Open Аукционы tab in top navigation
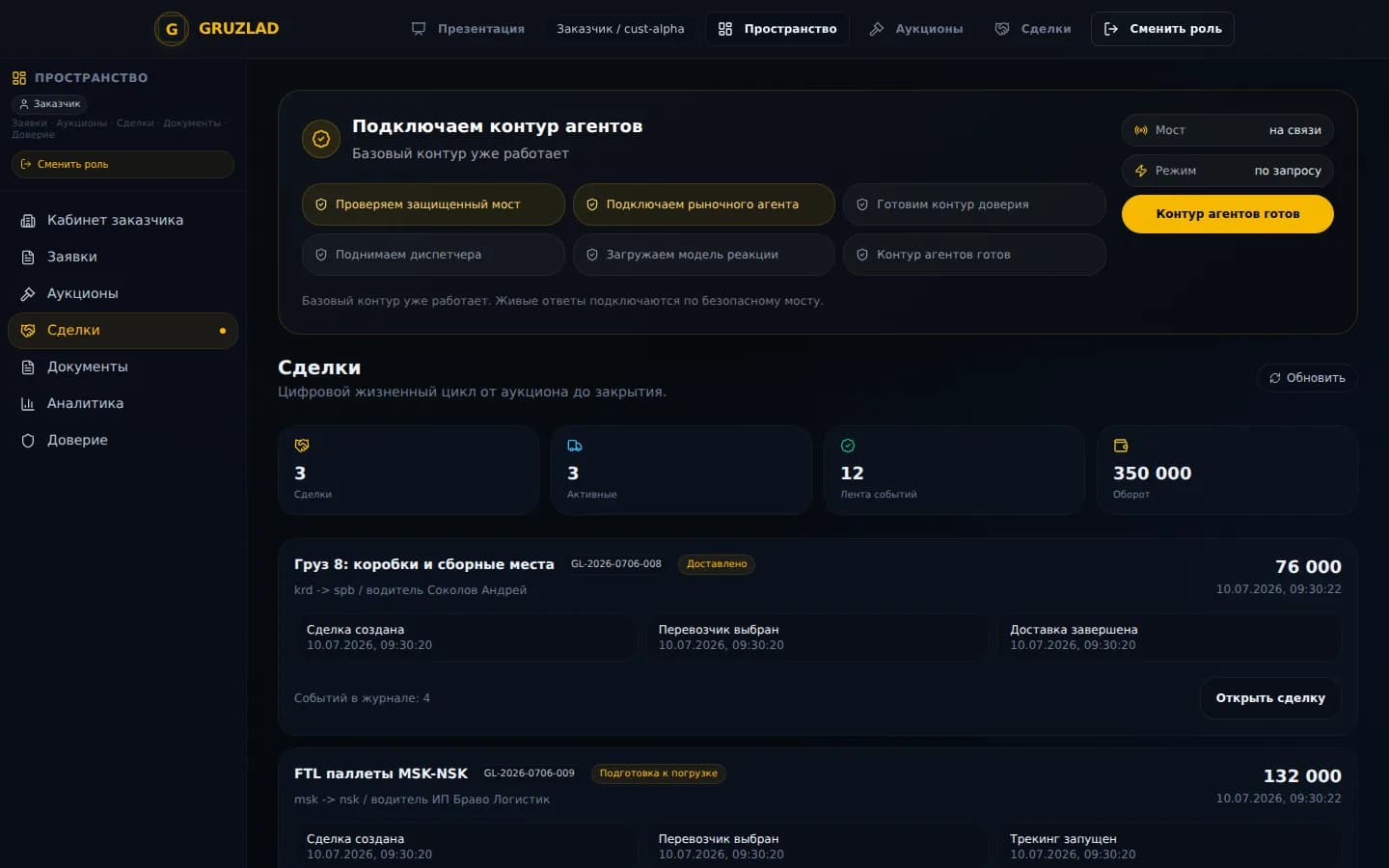1389x868 pixels. click(x=915, y=29)
